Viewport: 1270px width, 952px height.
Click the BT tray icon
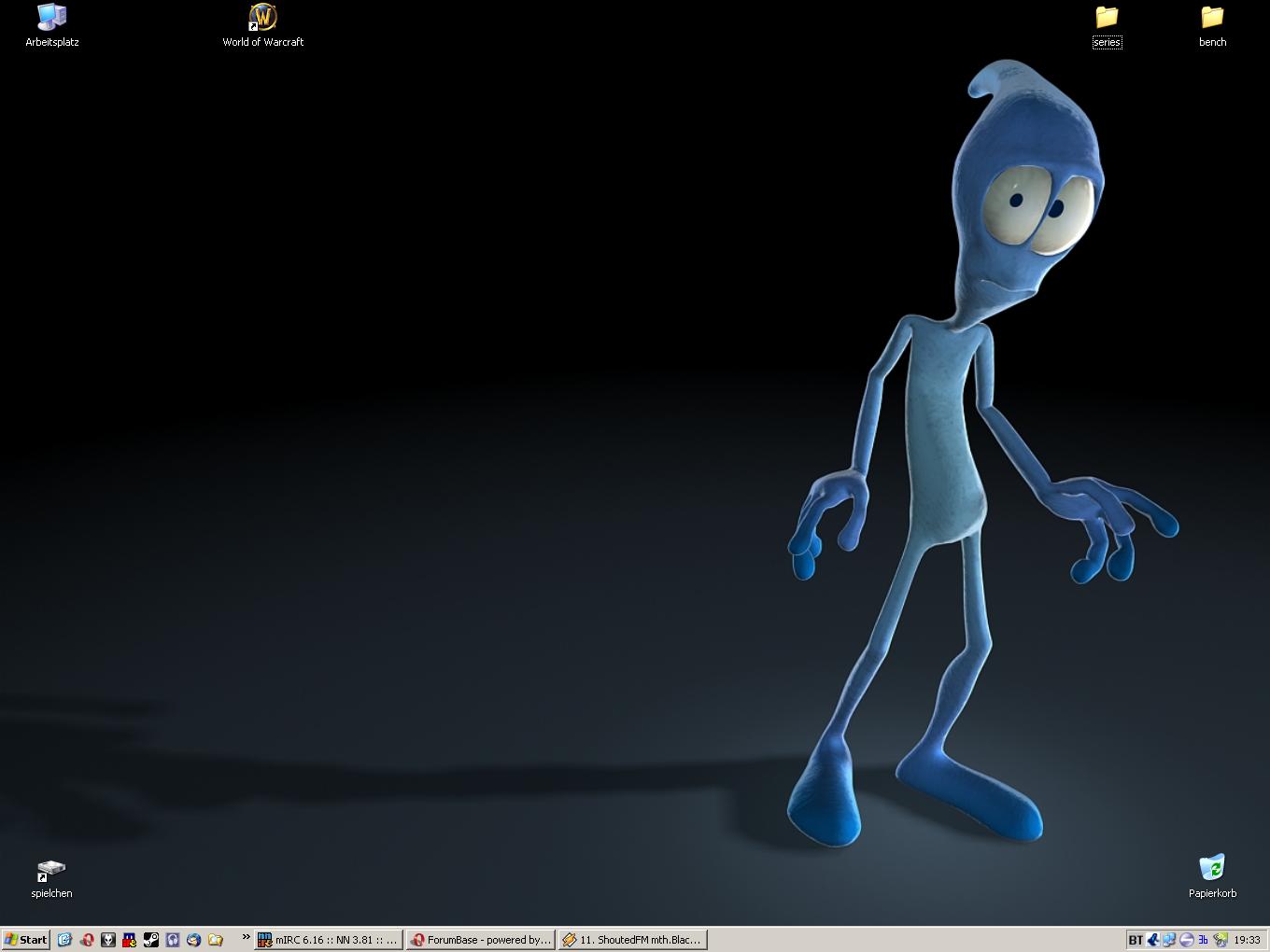click(x=1136, y=940)
